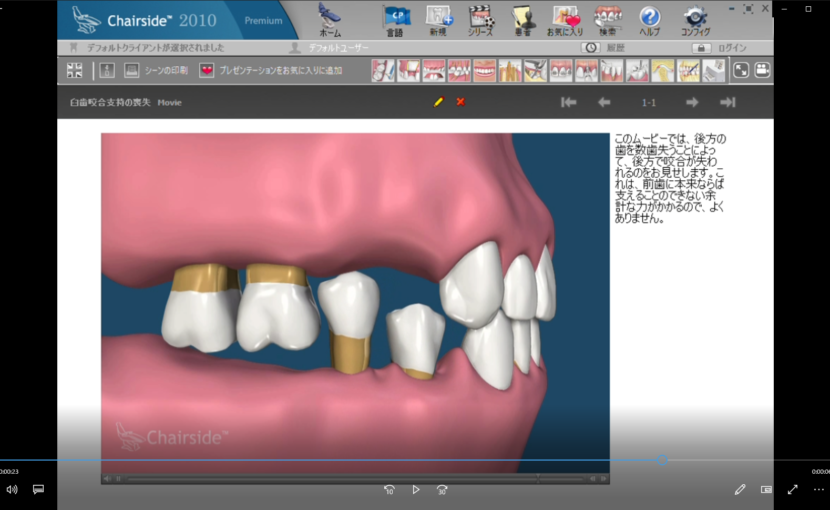The image size is (830, 510).
Task: Click the four-arrow shrink grid icon
Action: tap(75, 70)
